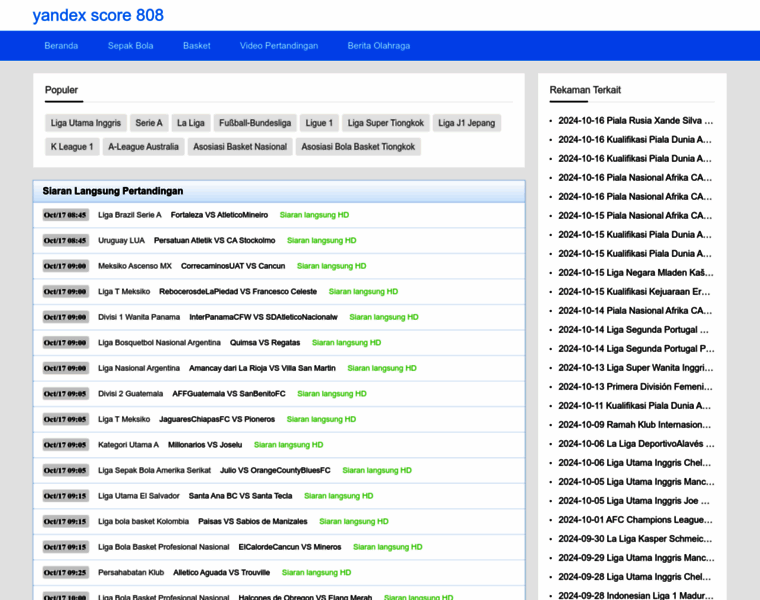Open Berita Olahraga section
760x600 pixels.
[378, 46]
